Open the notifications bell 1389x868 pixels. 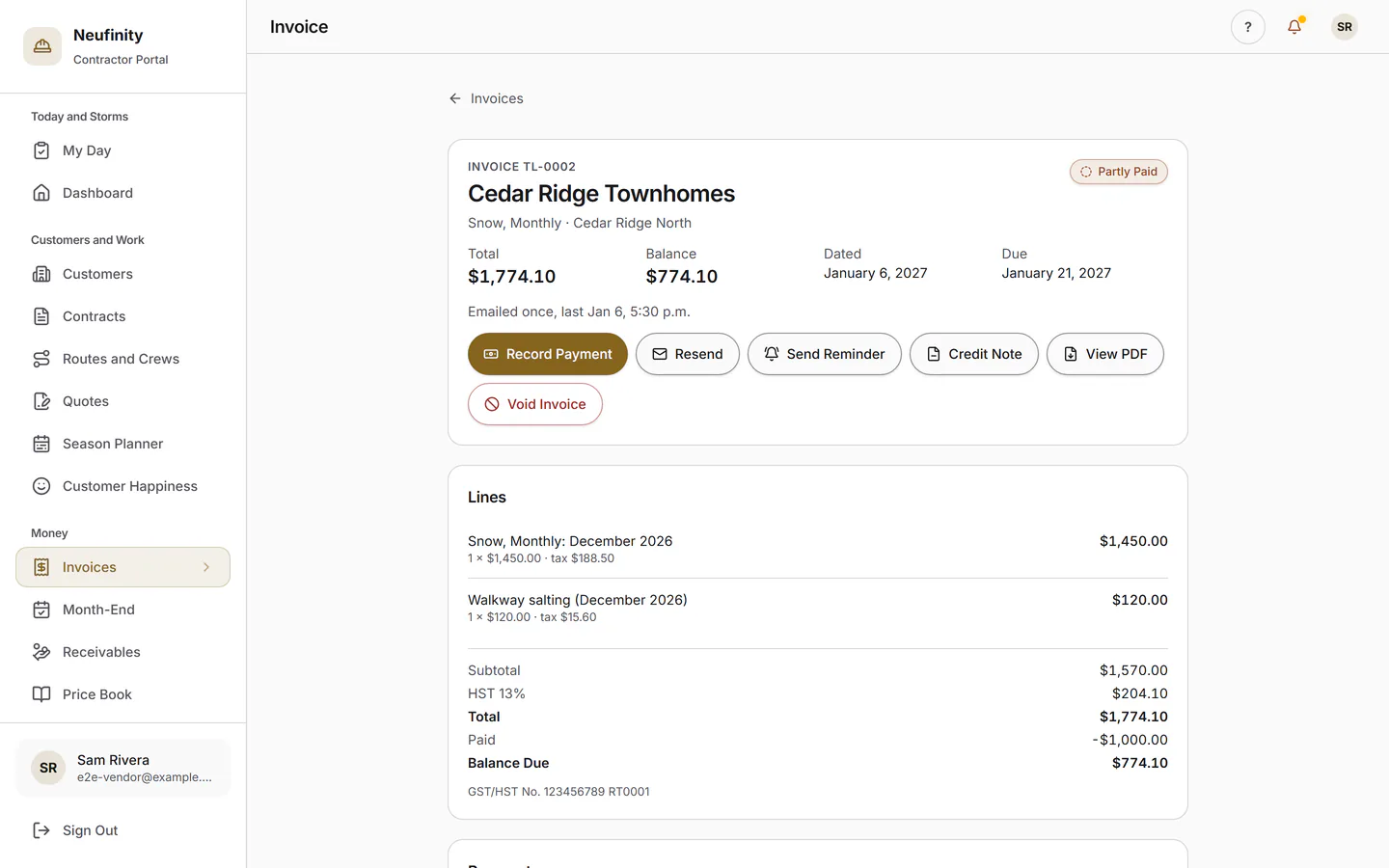pos(1294,27)
